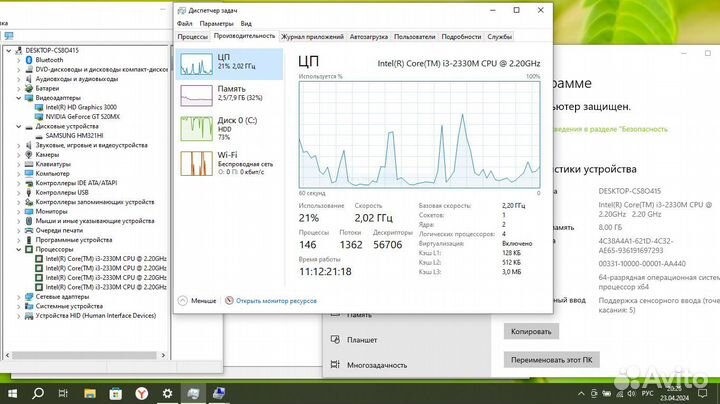Open the resource monitor link

(276, 301)
